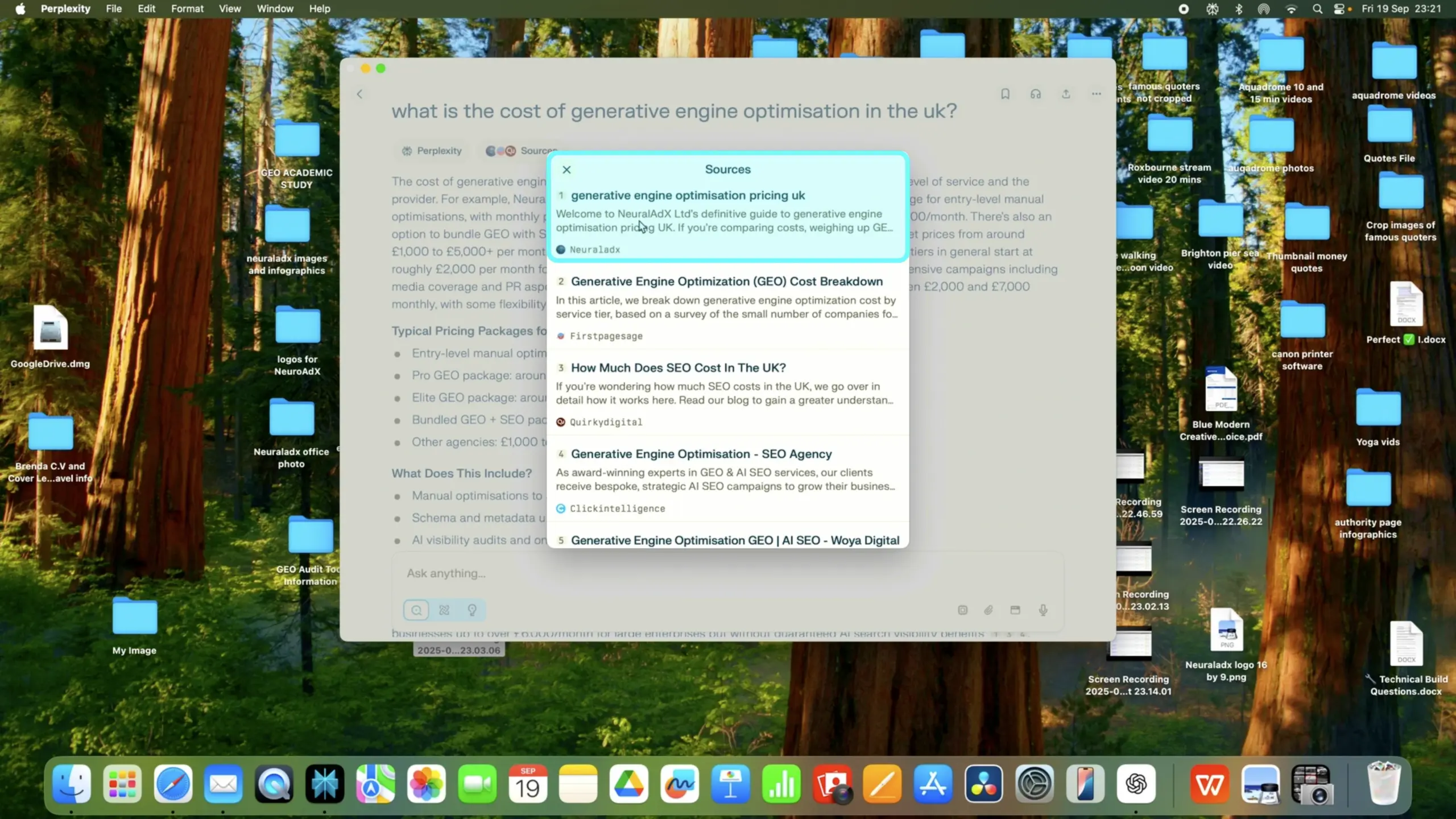The image size is (1456, 819).
Task: Open Perplexity from the Dock
Action: click(325, 784)
